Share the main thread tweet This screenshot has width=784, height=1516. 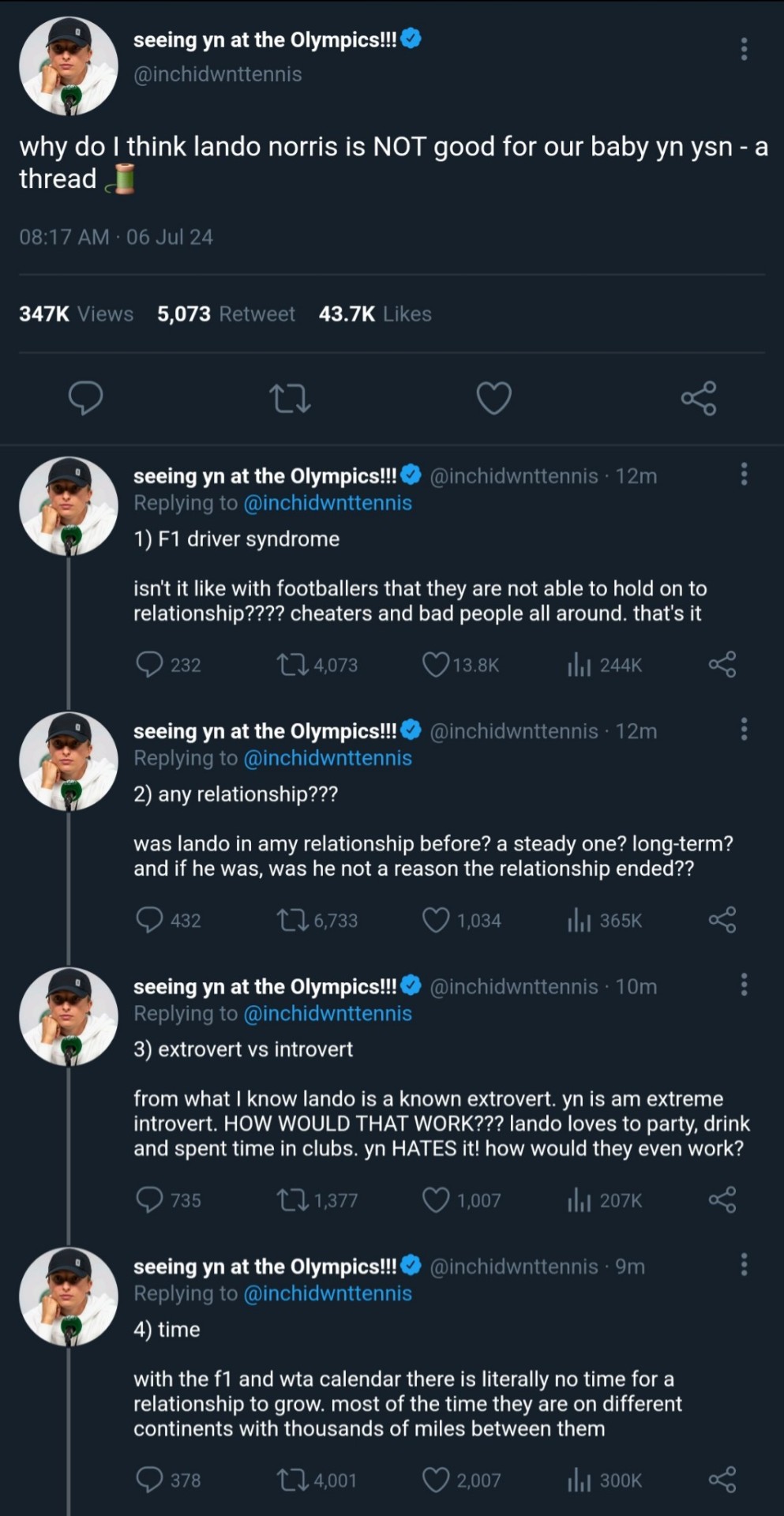(x=698, y=398)
